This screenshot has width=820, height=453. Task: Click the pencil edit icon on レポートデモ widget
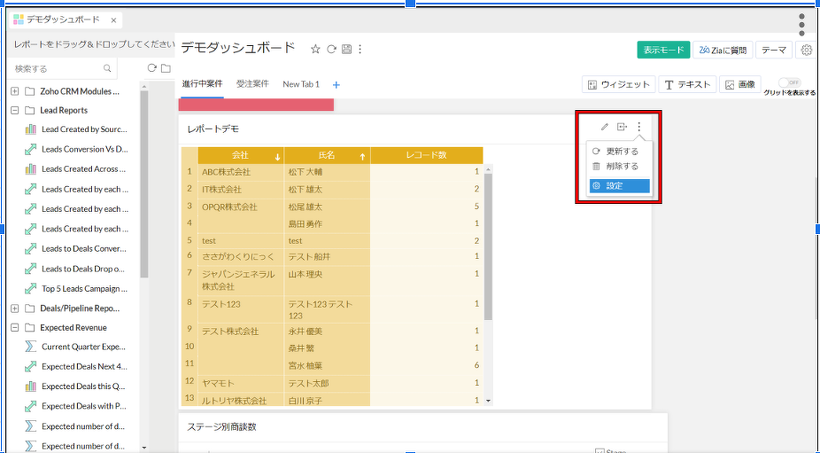604,127
